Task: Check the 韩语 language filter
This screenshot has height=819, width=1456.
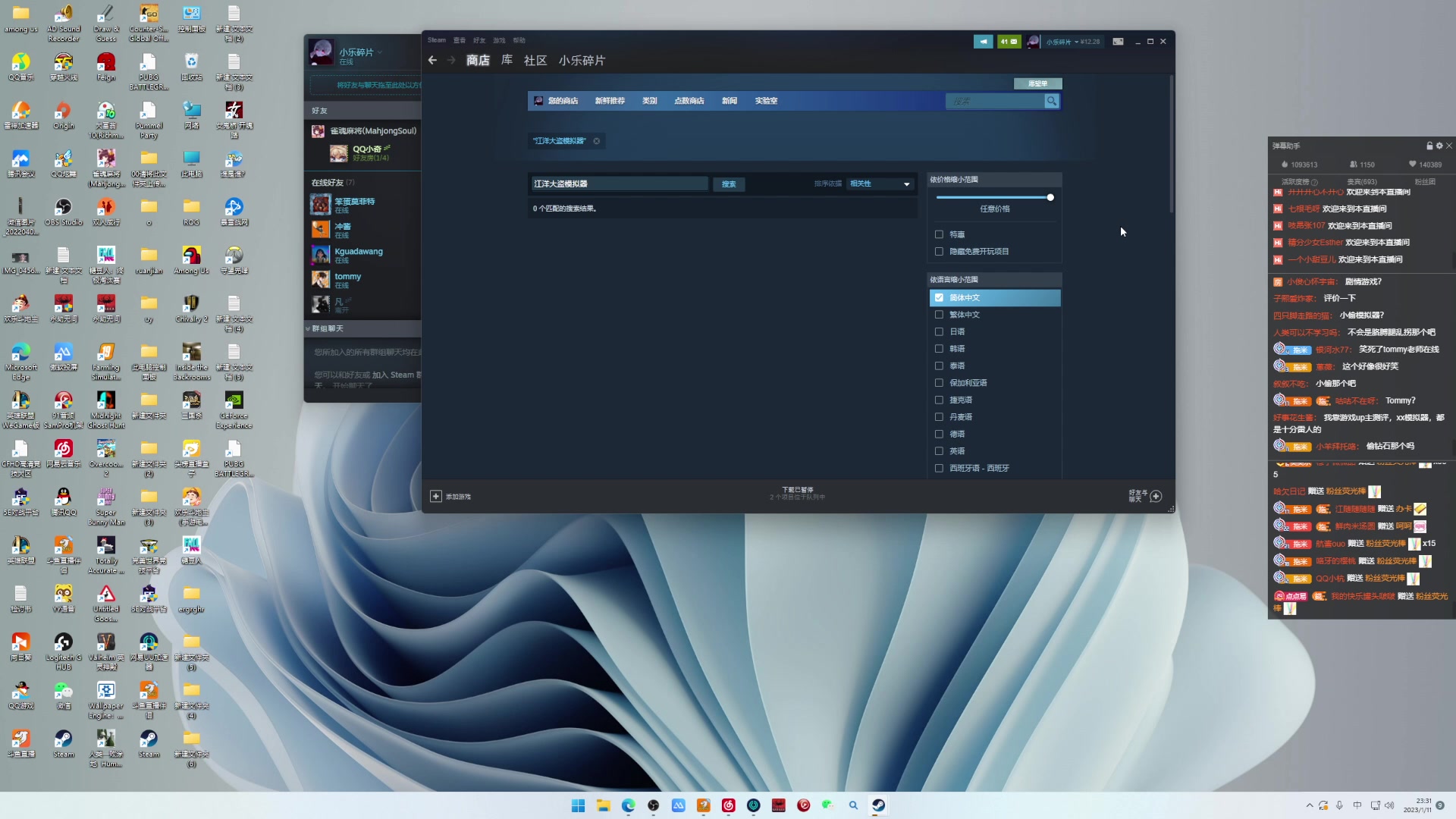Action: 939,349
